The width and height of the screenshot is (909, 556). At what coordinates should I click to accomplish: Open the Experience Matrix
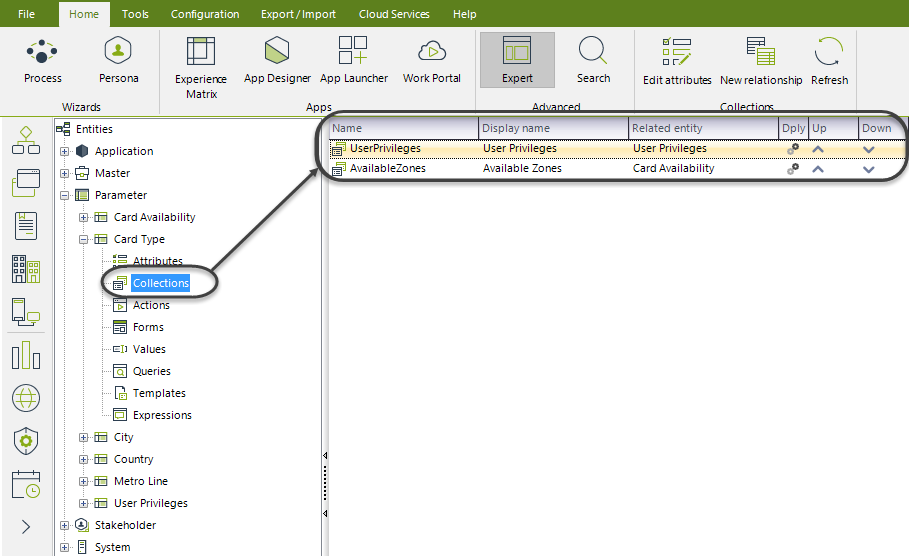coord(201,66)
